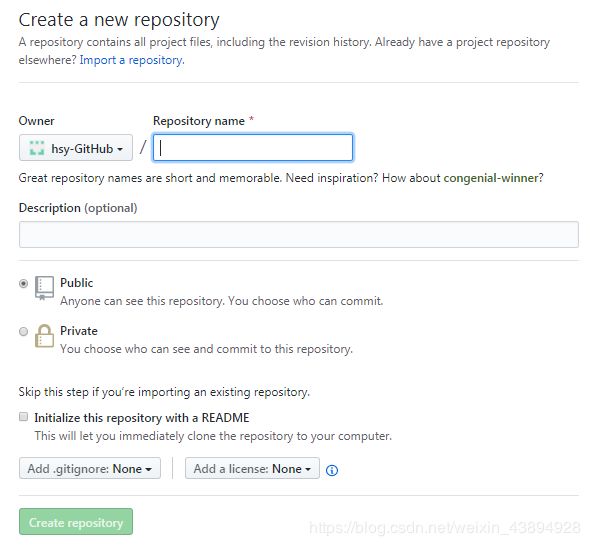Click the Public repository book icon
The height and width of the screenshot is (546, 590).
44,288
